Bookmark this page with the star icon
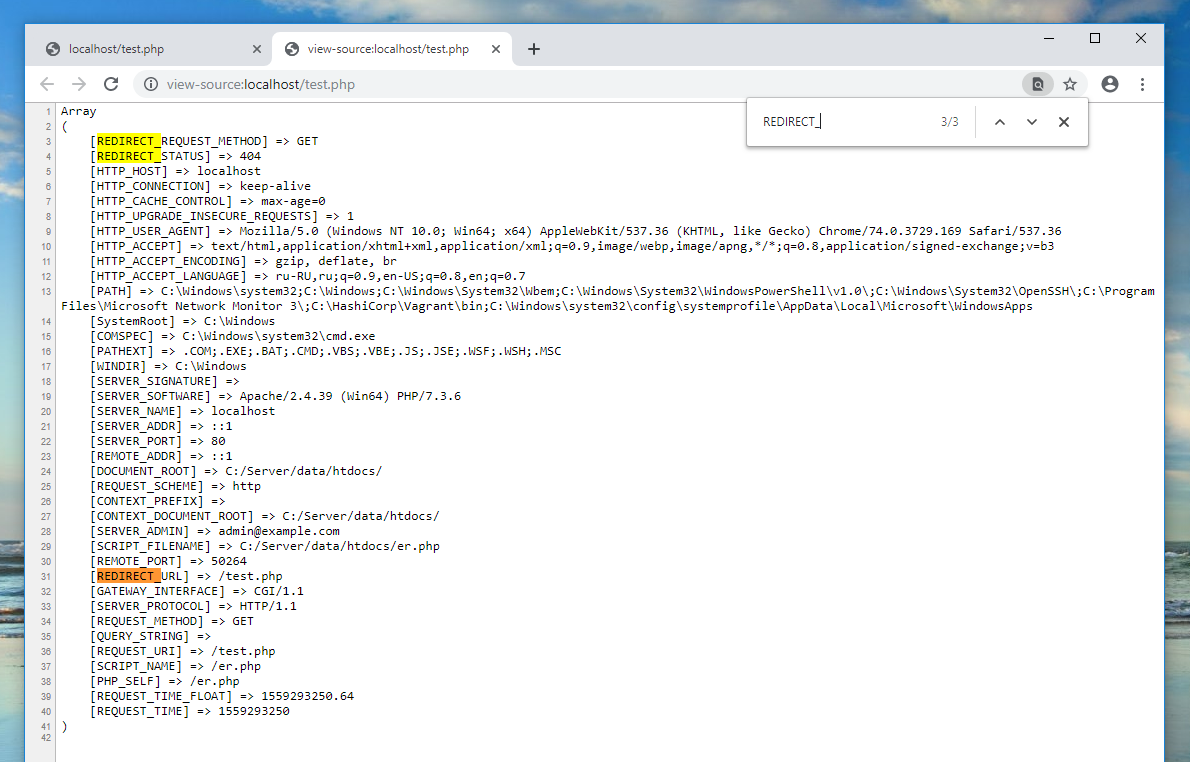1190x762 pixels. (x=1070, y=84)
